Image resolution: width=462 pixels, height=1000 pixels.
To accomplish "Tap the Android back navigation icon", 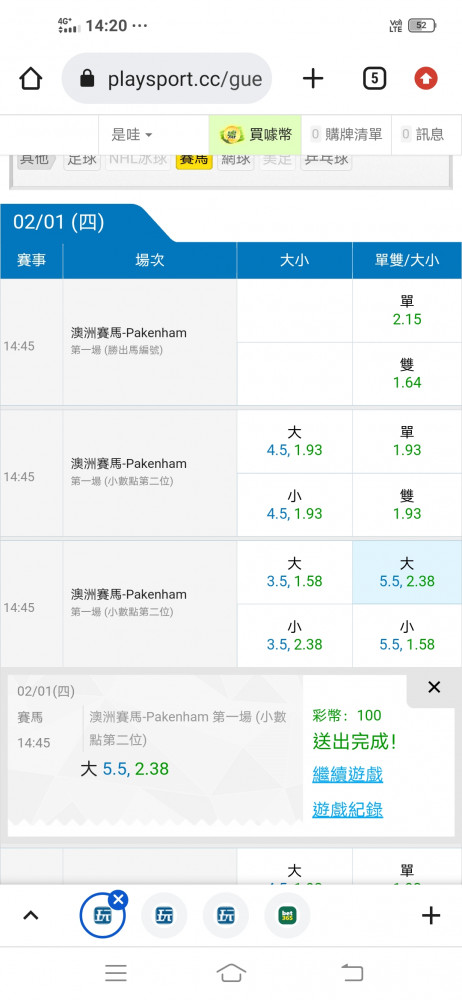I will (x=352, y=973).
